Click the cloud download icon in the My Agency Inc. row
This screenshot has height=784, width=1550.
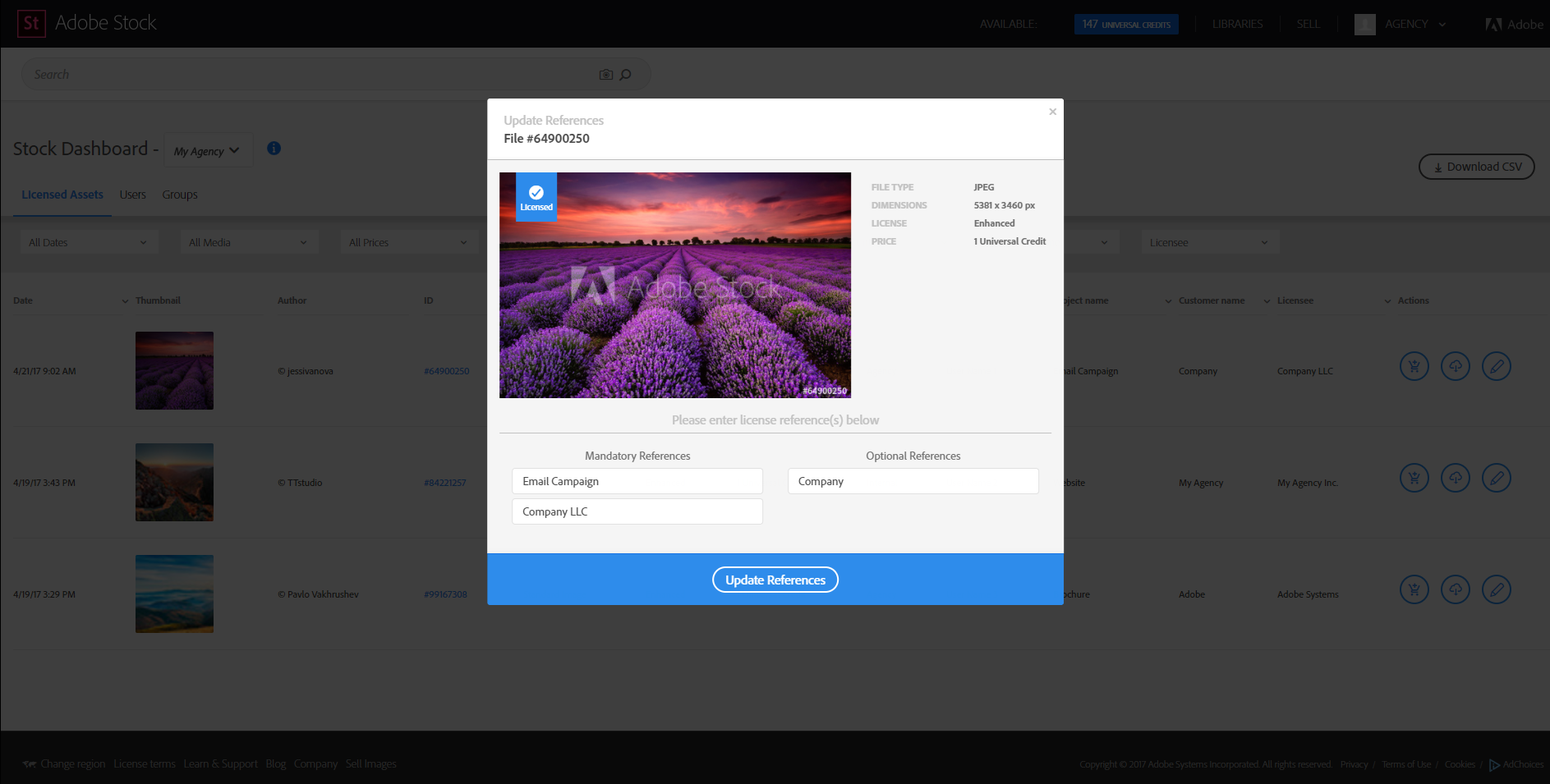(x=1456, y=478)
